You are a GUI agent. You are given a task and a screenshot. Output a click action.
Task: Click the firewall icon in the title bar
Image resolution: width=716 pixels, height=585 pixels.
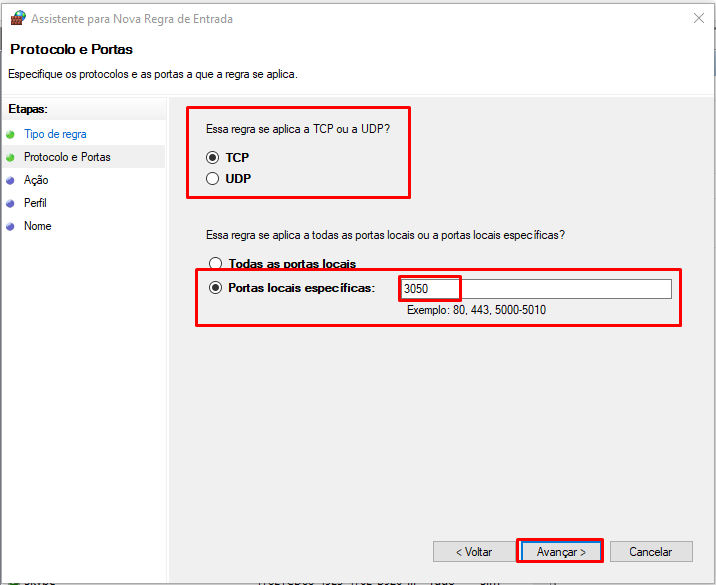point(18,17)
